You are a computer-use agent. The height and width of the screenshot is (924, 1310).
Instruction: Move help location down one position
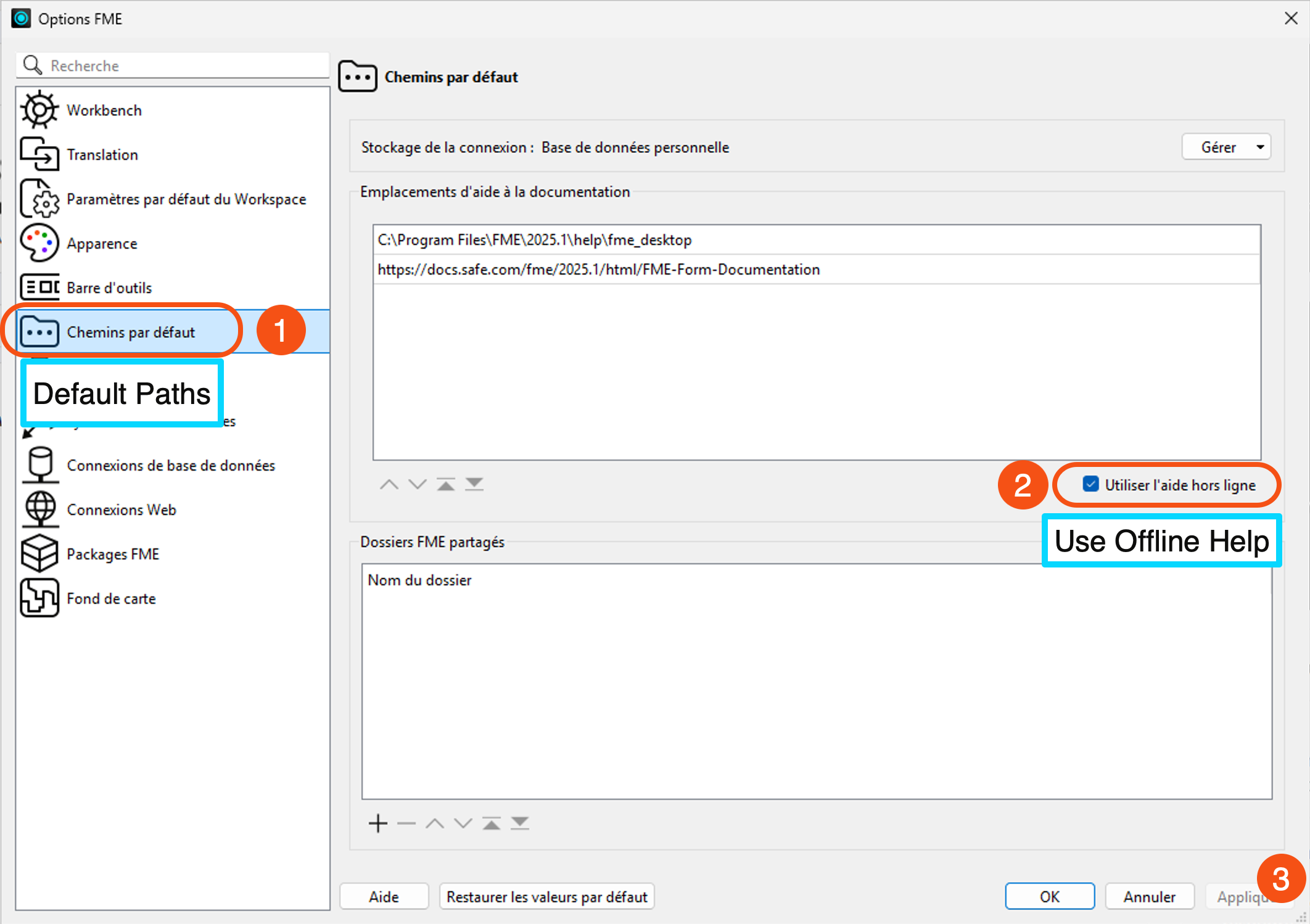(418, 485)
